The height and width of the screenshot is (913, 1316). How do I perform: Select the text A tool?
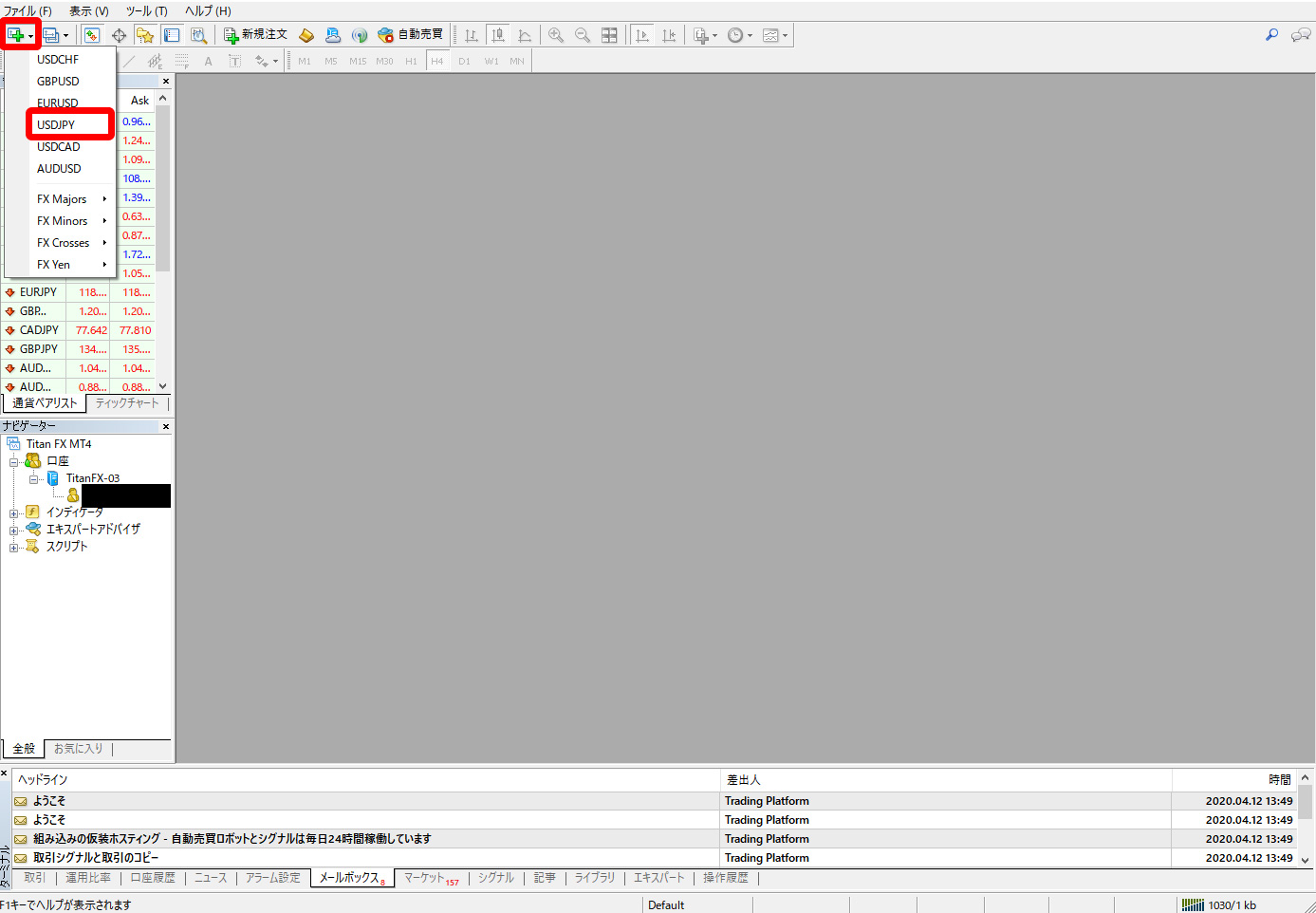click(208, 61)
